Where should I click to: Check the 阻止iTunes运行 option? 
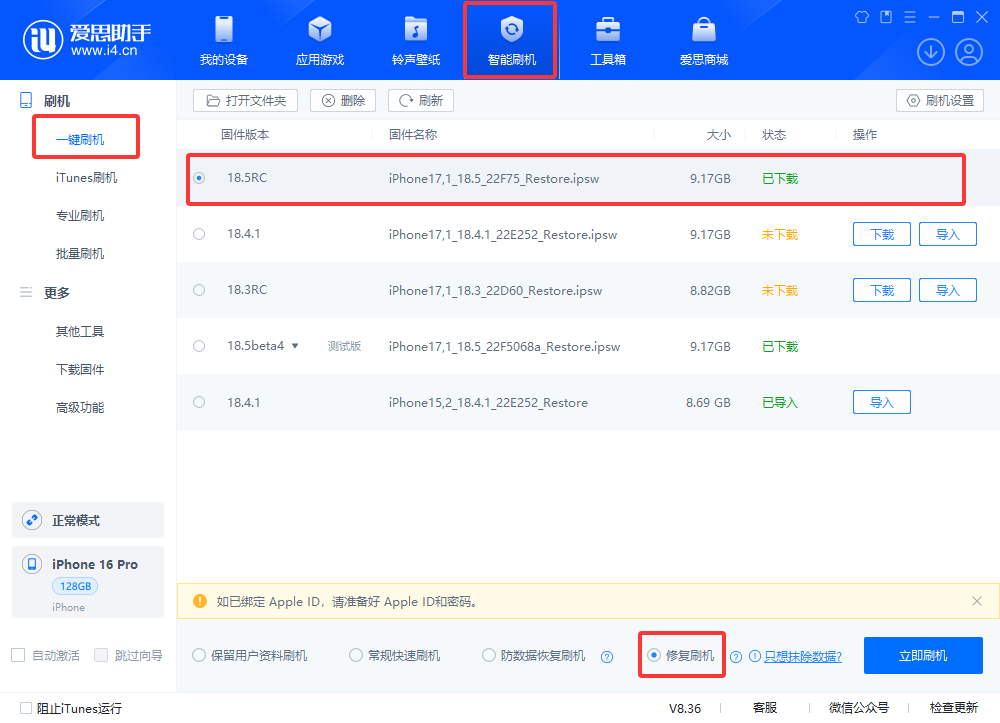(26, 708)
